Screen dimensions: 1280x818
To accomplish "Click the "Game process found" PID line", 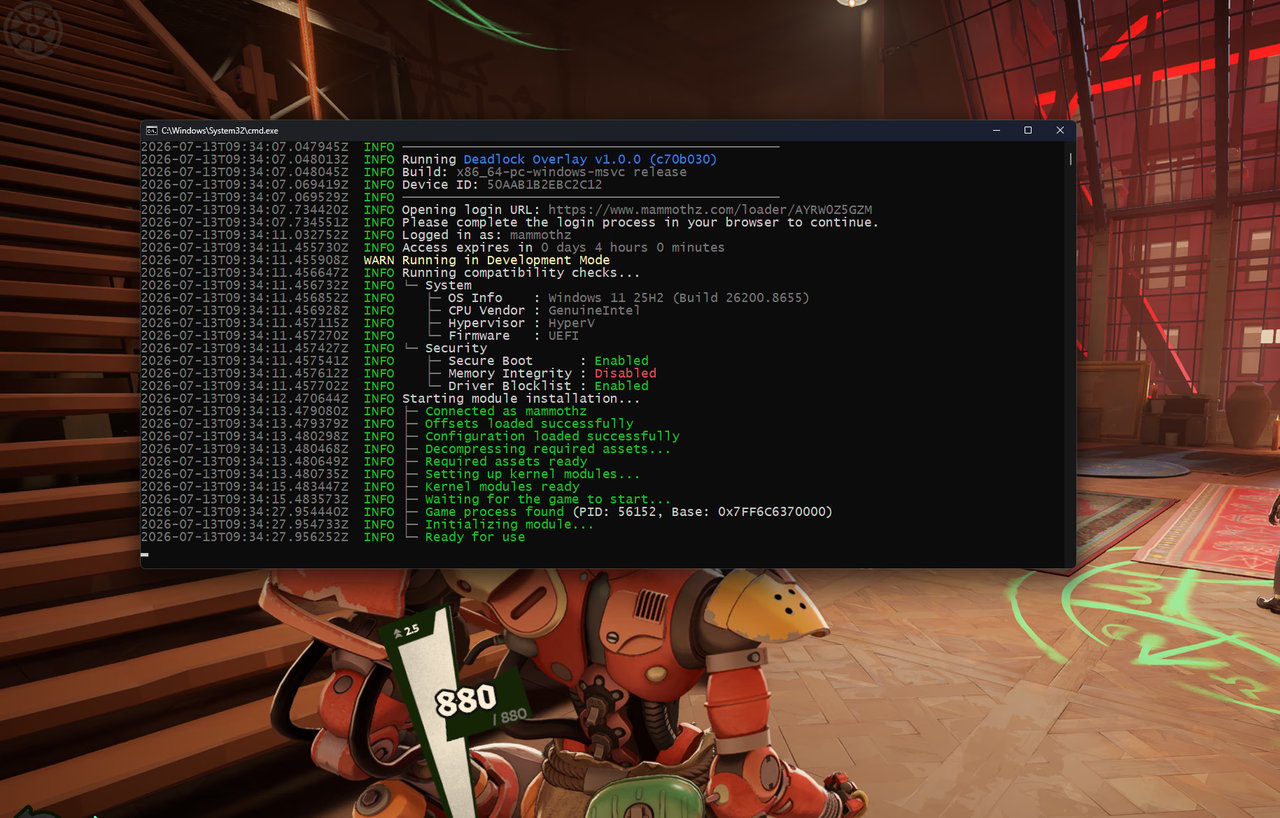I will pyautogui.click(x=629, y=512).
